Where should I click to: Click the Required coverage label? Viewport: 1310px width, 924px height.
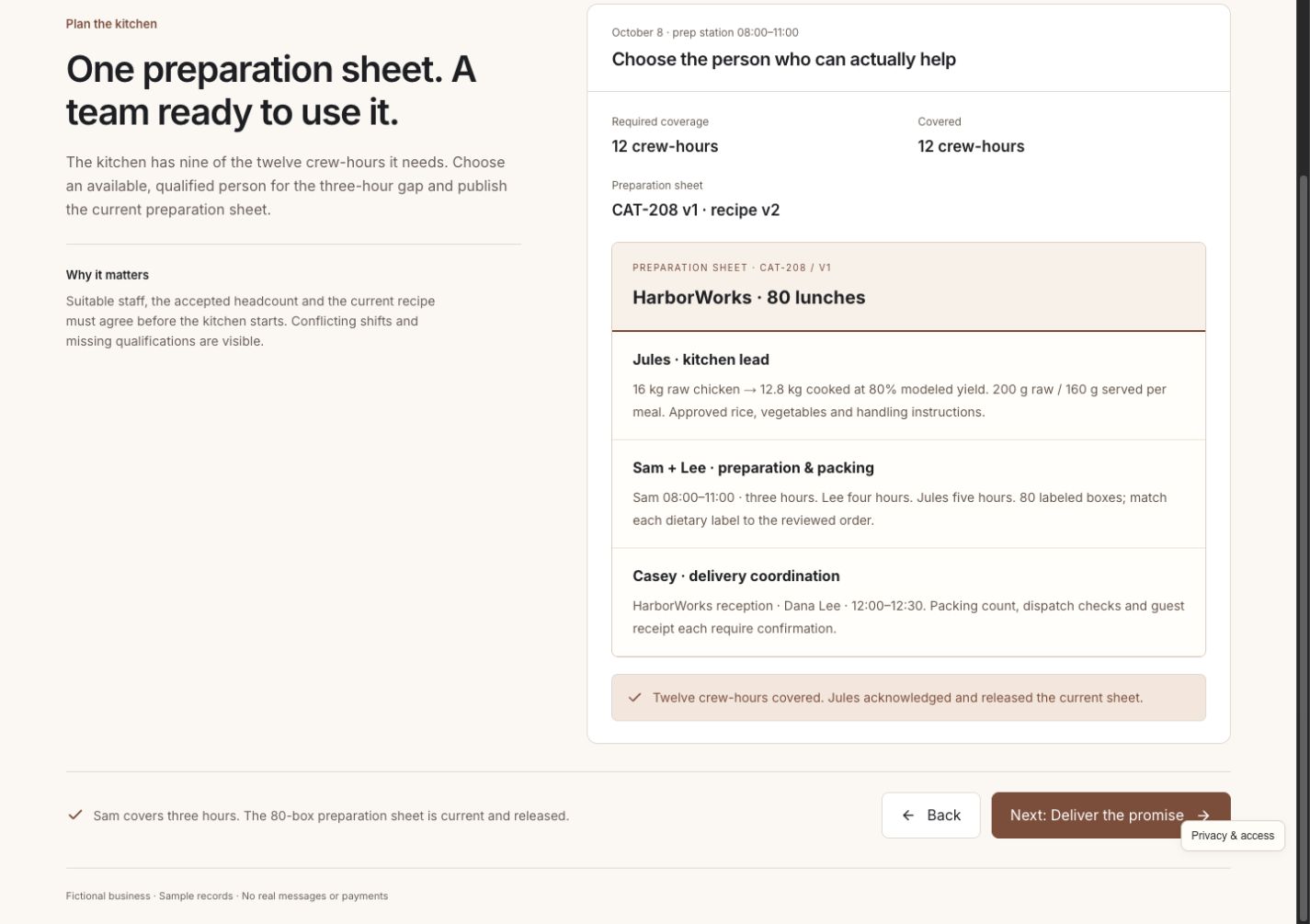click(x=660, y=121)
